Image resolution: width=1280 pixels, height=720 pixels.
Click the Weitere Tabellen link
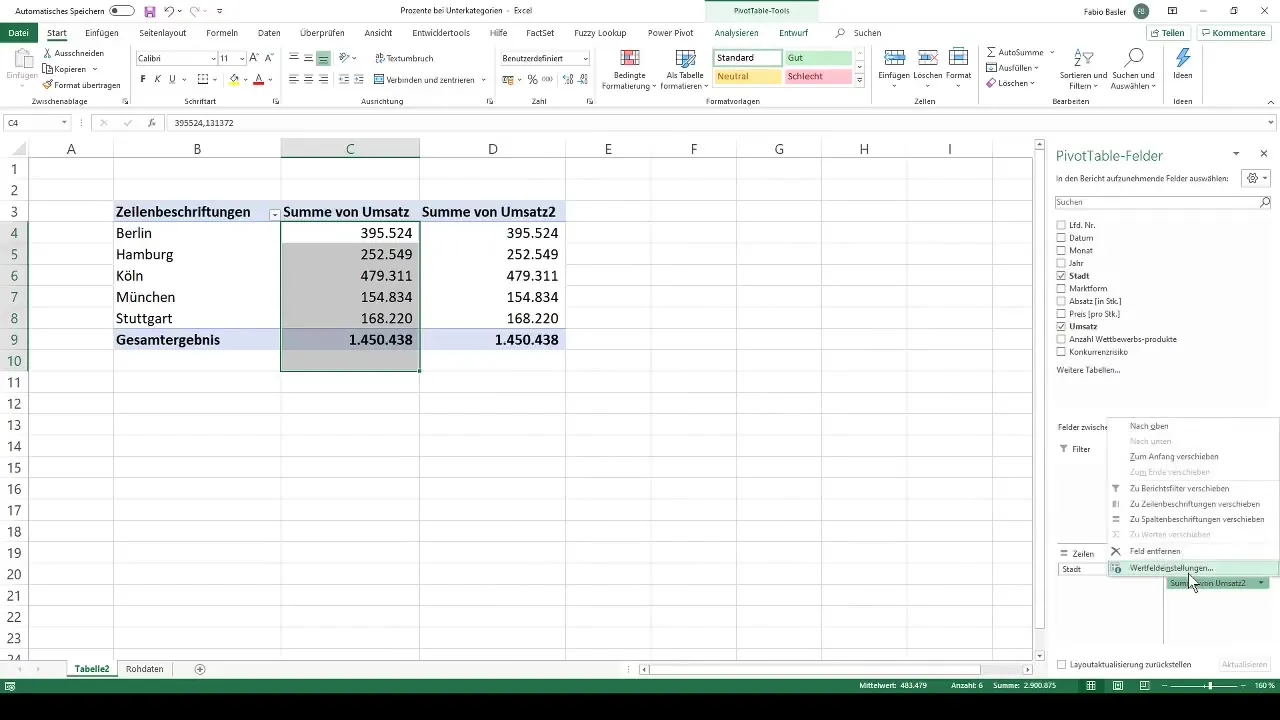point(1088,370)
